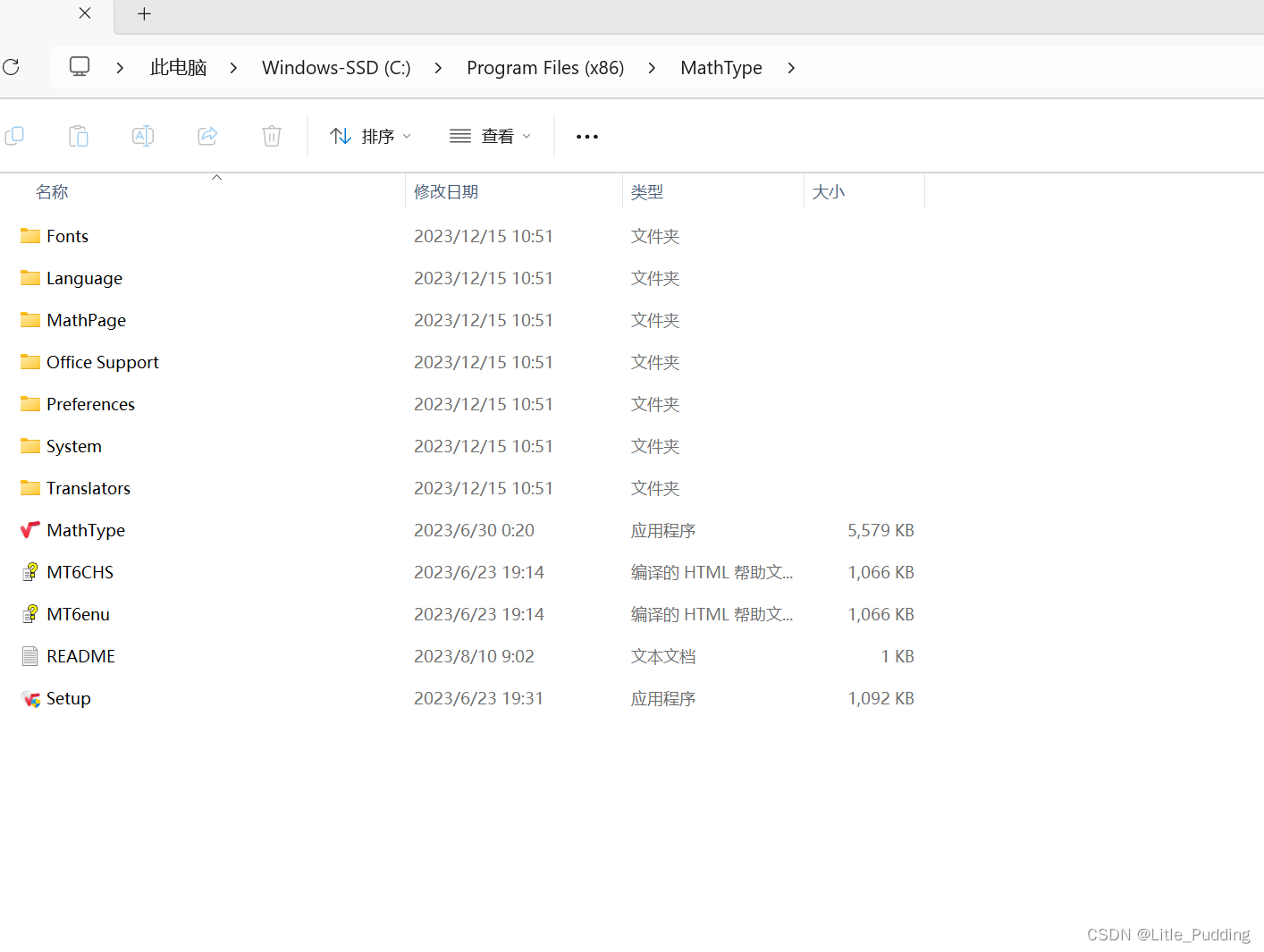This screenshot has width=1264, height=952.
Task: Select the MathPage folder icon
Action: pyautogui.click(x=30, y=320)
